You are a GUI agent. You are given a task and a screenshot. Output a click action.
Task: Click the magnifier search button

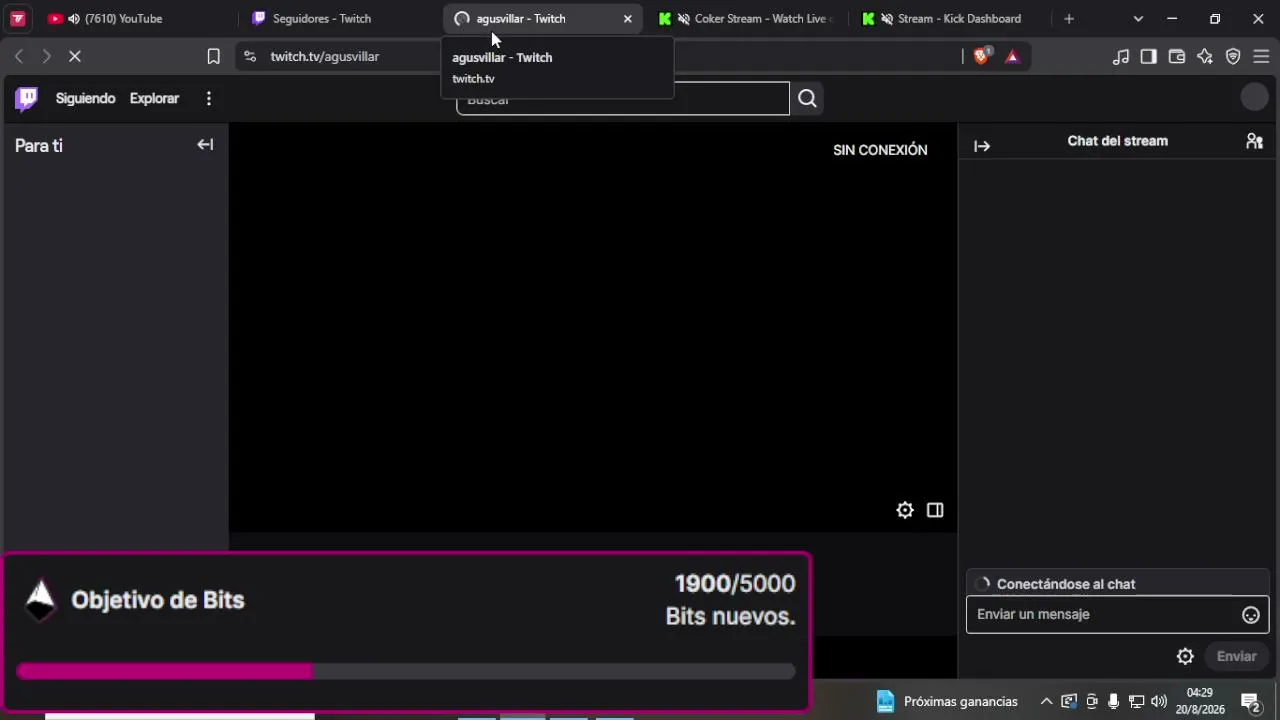(x=807, y=98)
